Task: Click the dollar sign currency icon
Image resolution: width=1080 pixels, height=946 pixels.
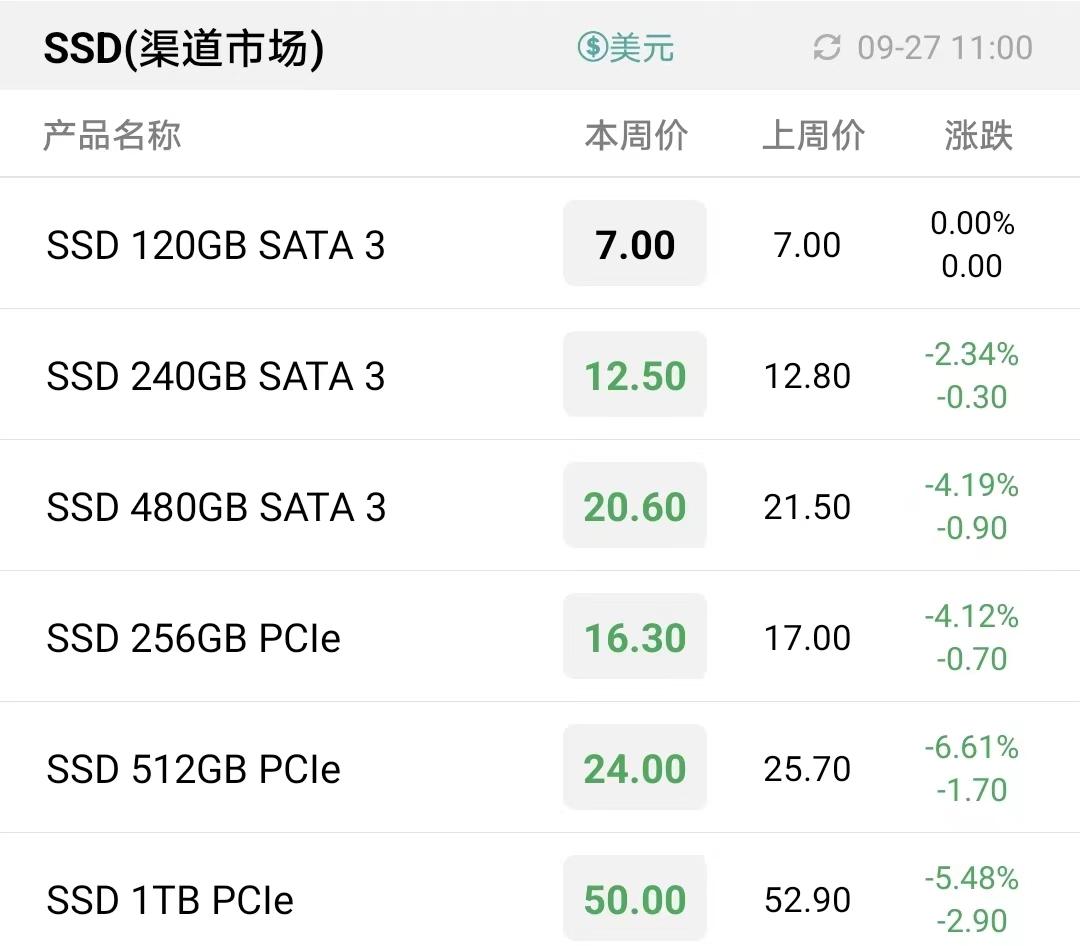Action: coord(592,47)
